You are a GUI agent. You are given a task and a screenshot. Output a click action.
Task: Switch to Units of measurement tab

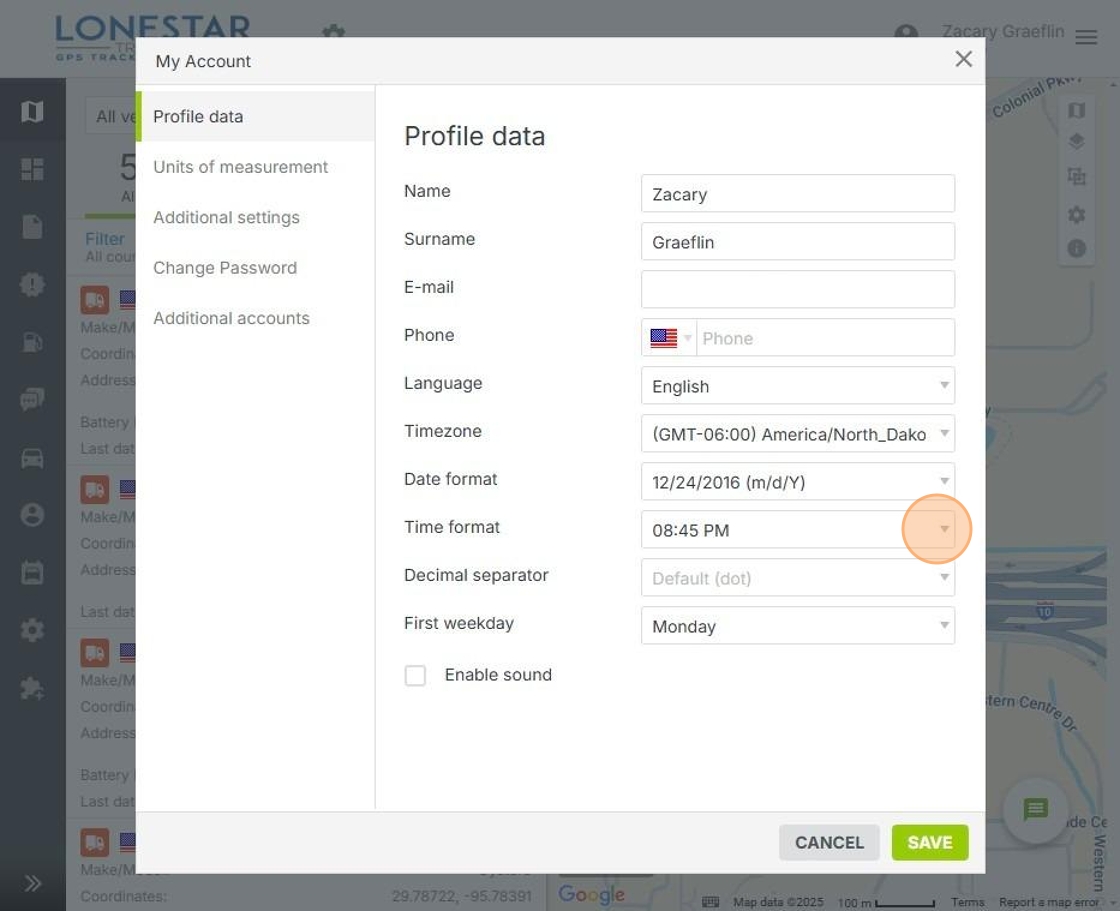tap(240, 167)
